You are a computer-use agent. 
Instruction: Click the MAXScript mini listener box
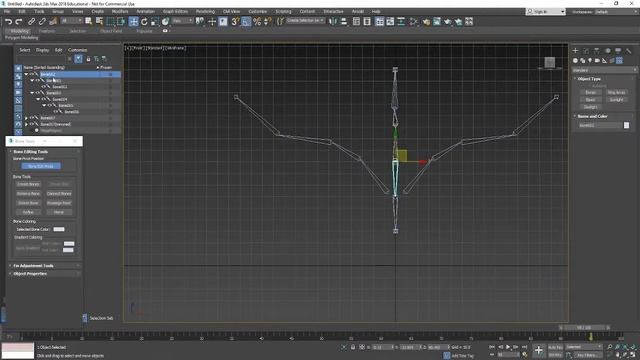pyautogui.click(x=18, y=351)
